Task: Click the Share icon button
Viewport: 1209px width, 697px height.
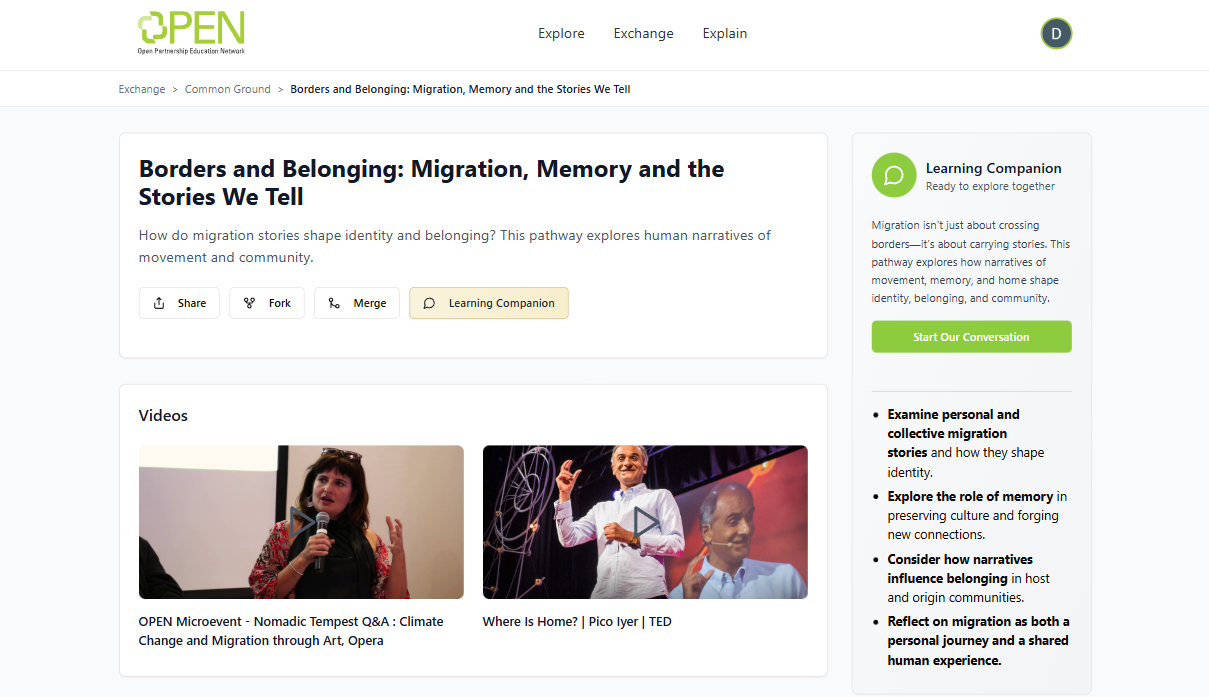Action: pyautogui.click(x=179, y=303)
